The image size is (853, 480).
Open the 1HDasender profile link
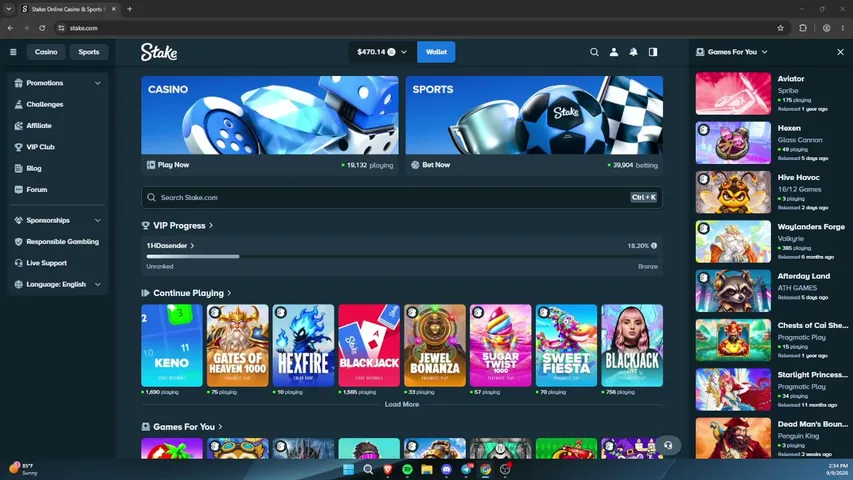pyautogui.click(x=170, y=245)
